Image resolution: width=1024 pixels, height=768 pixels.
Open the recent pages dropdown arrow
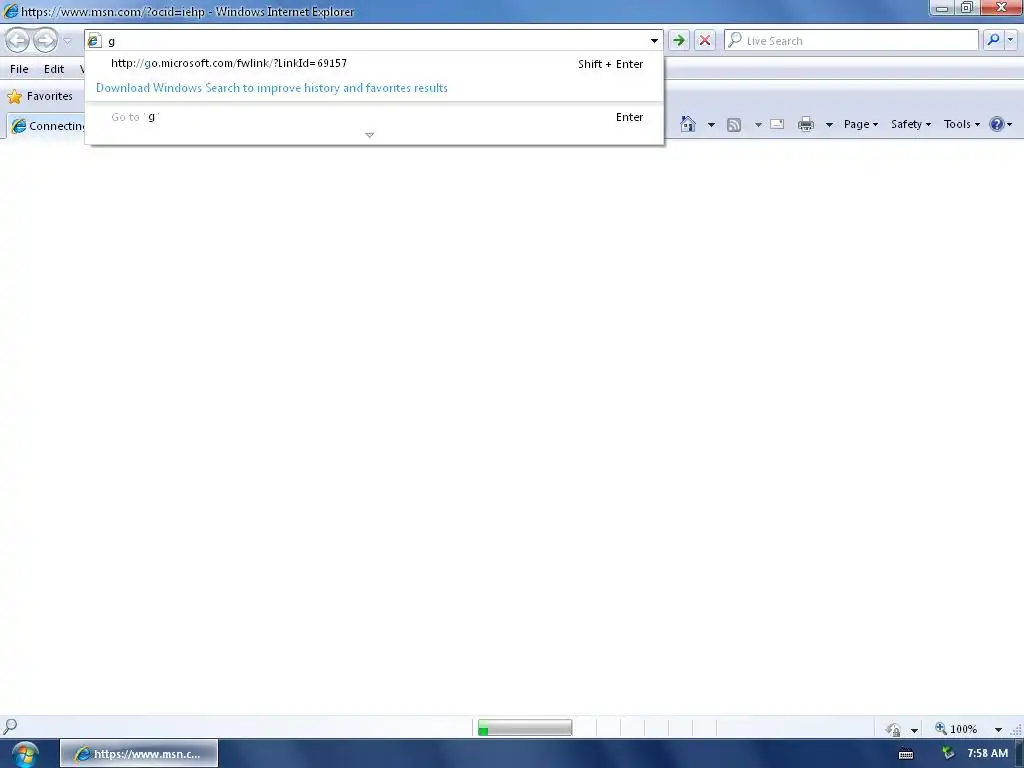tap(67, 41)
